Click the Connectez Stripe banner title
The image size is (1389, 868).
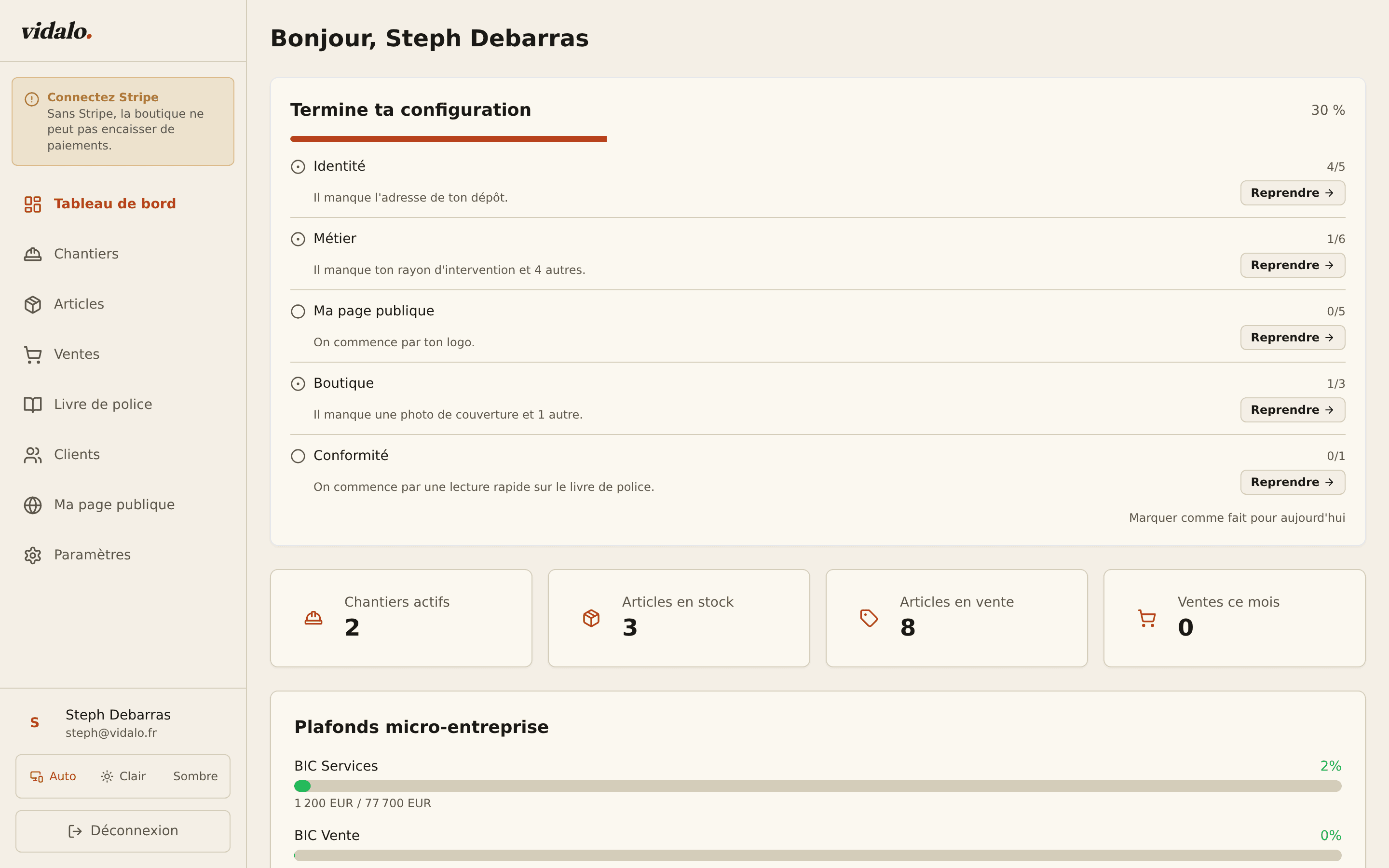(103, 97)
